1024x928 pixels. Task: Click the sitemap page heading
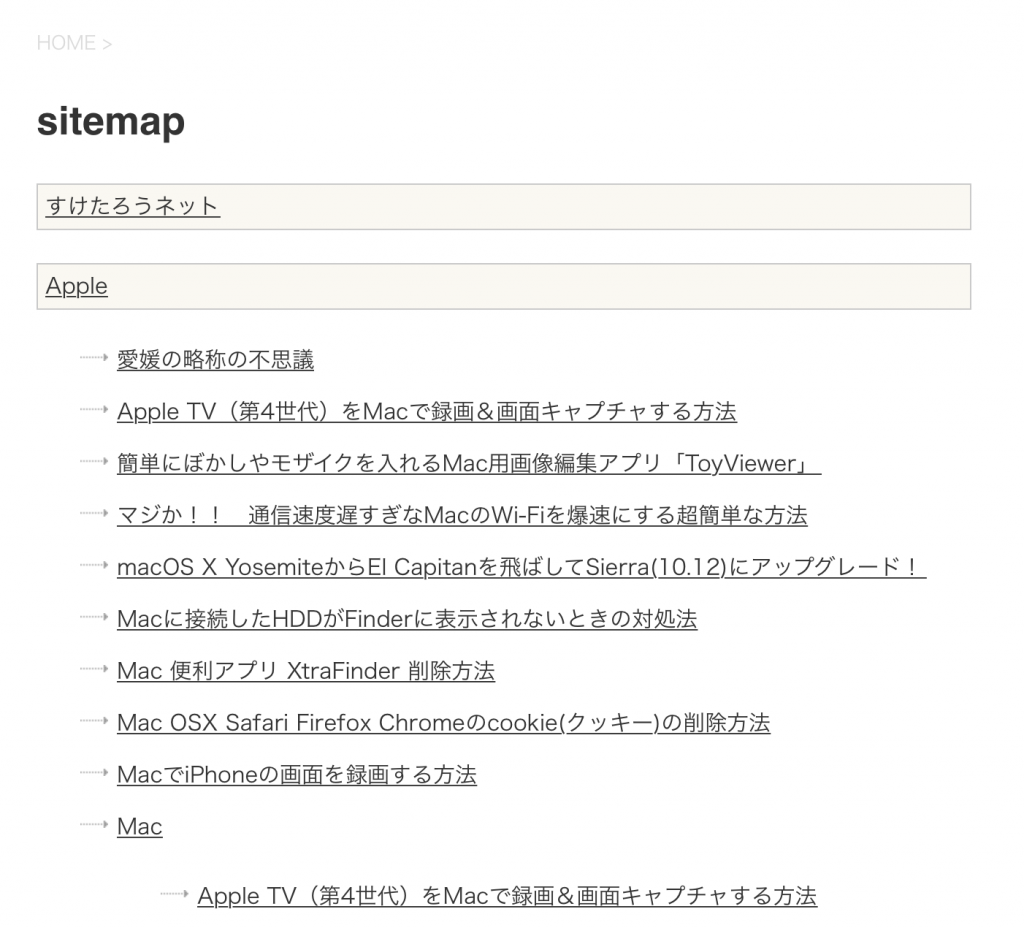111,122
